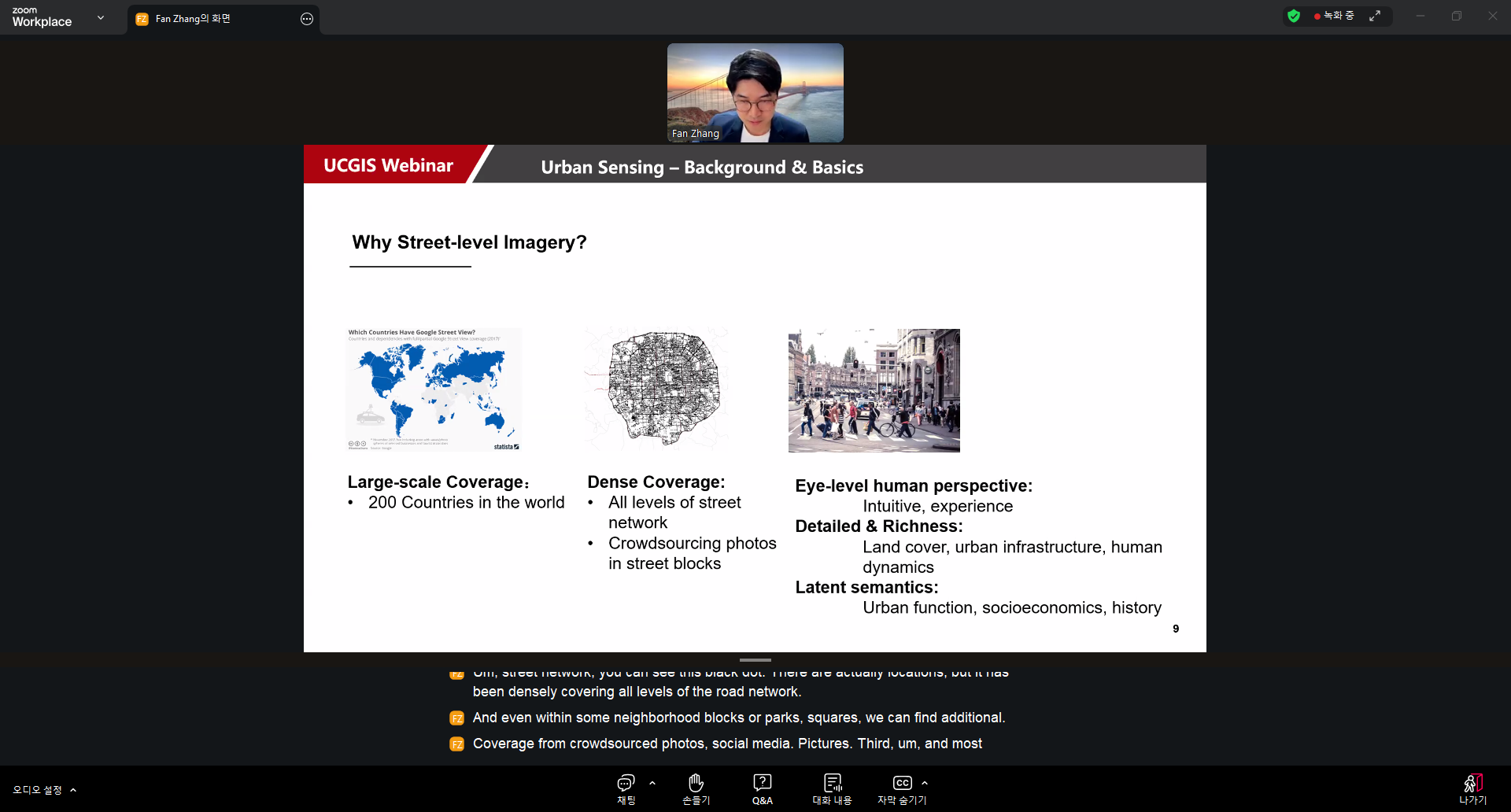Viewport: 1511px width, 812px height.
Task: Click the caption panel drag handle
Action: (x=755, y=660)
